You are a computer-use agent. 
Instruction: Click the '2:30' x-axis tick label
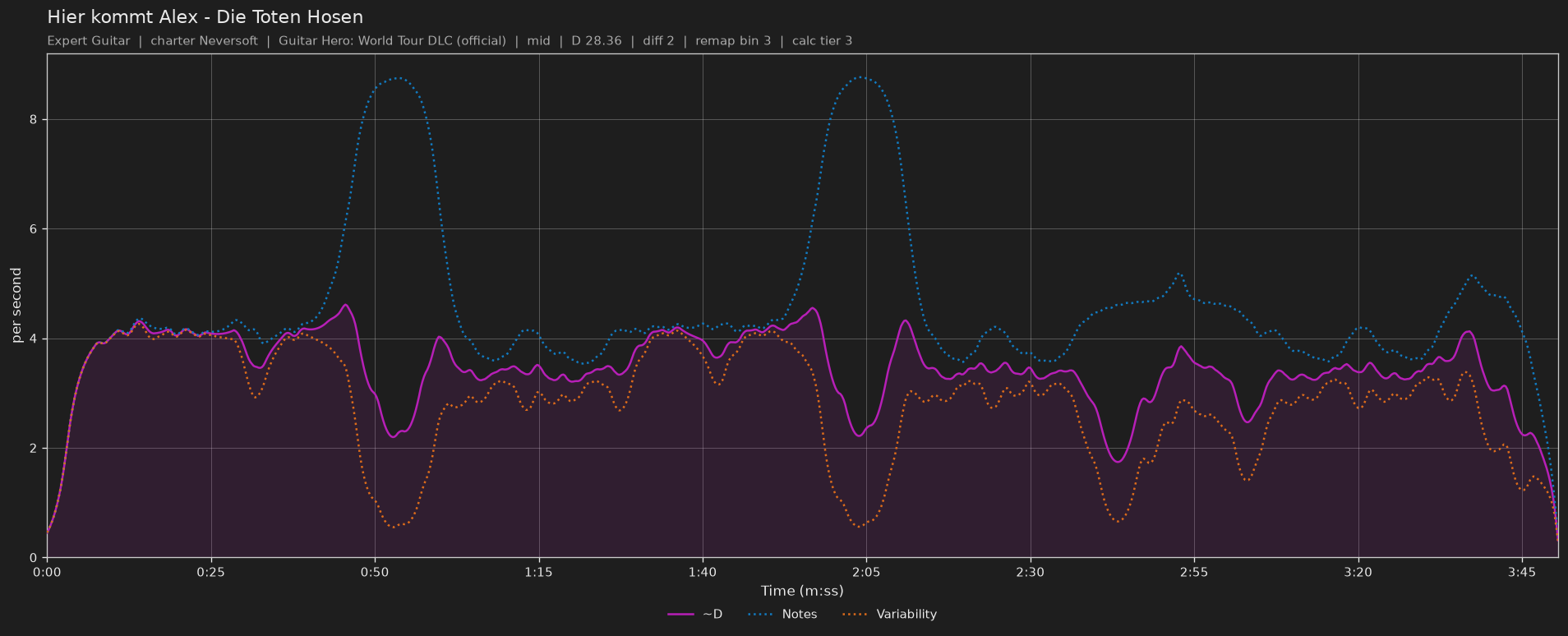point(1030,572)
